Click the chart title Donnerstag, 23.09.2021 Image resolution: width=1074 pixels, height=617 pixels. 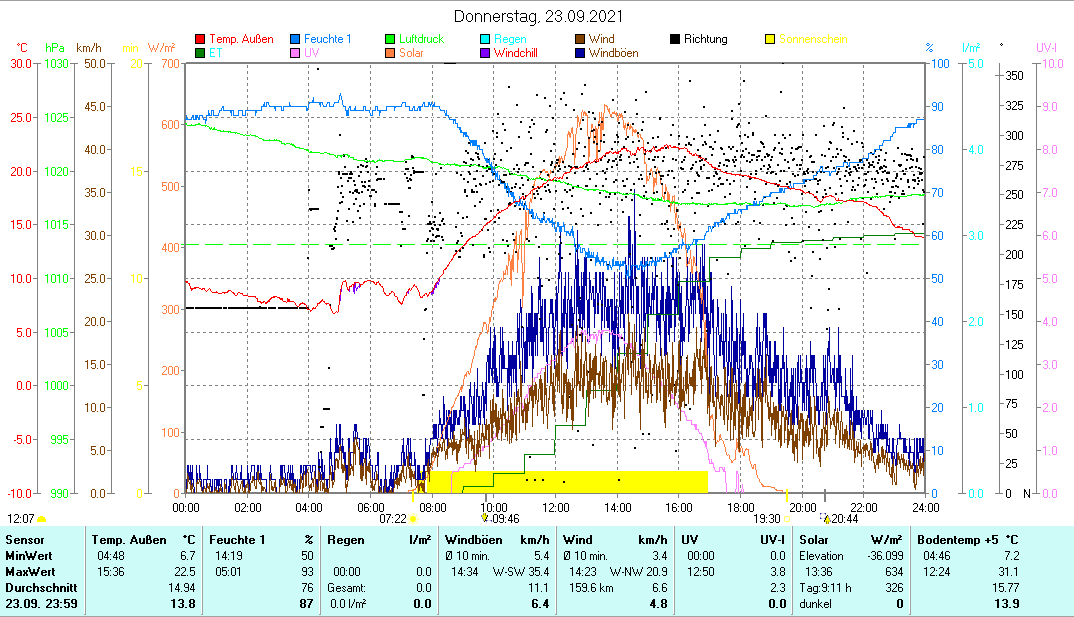point(536,16)
